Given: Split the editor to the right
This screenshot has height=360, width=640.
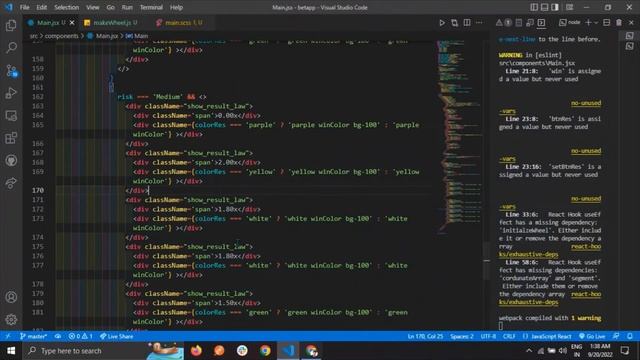Looking at the screenshot, I should 467,23.
